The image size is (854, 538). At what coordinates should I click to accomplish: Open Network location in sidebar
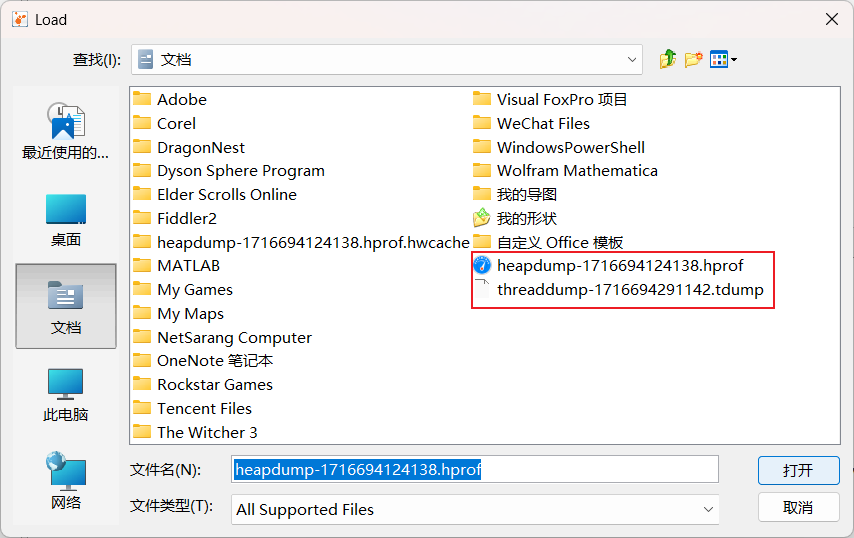66,480
